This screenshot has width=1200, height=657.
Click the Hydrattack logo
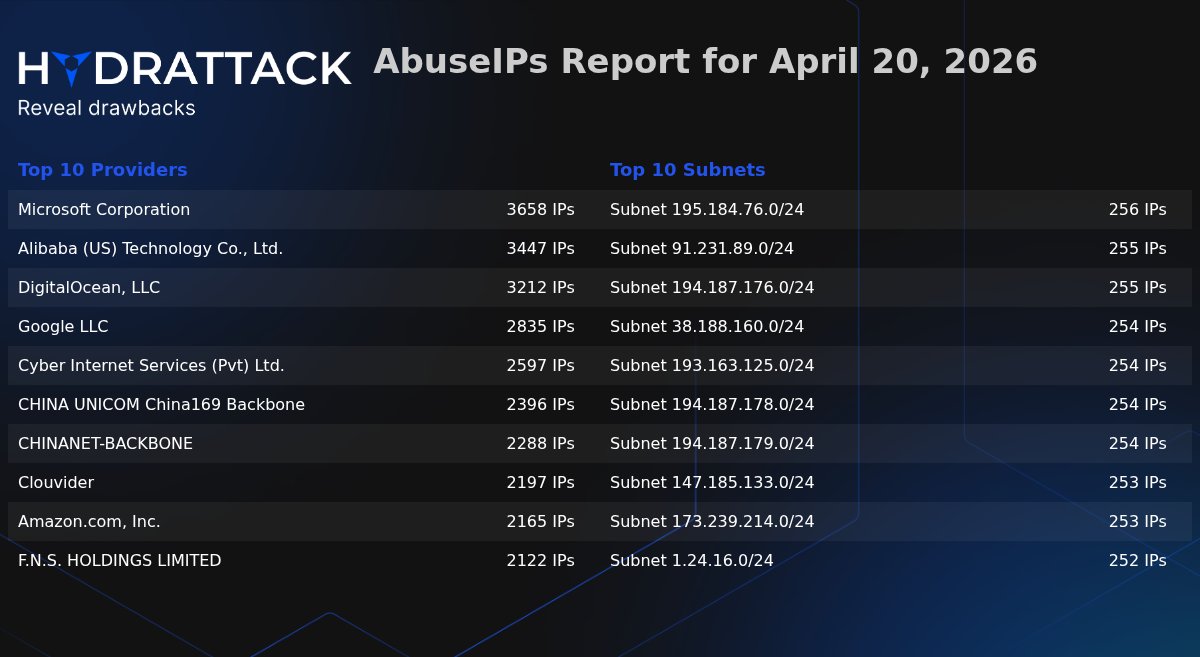pos(184,69)
